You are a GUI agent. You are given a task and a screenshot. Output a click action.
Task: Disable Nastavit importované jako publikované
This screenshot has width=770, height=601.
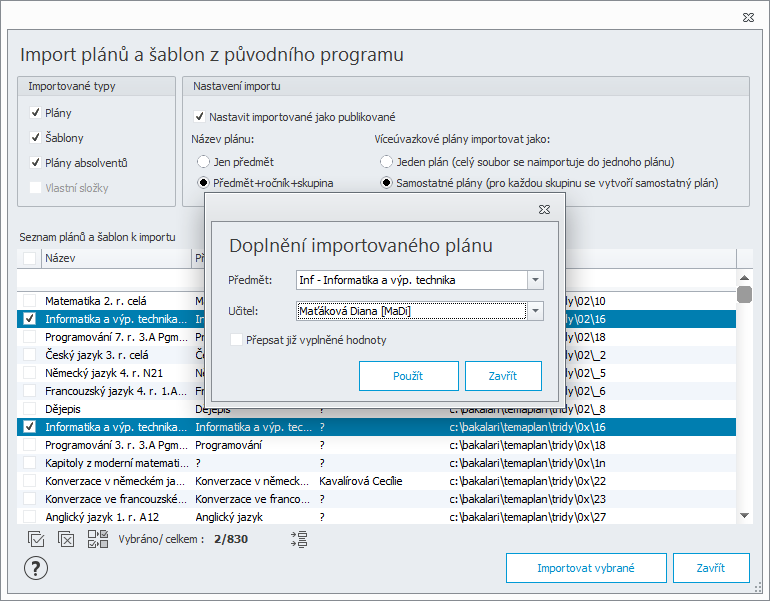point(199,117)
